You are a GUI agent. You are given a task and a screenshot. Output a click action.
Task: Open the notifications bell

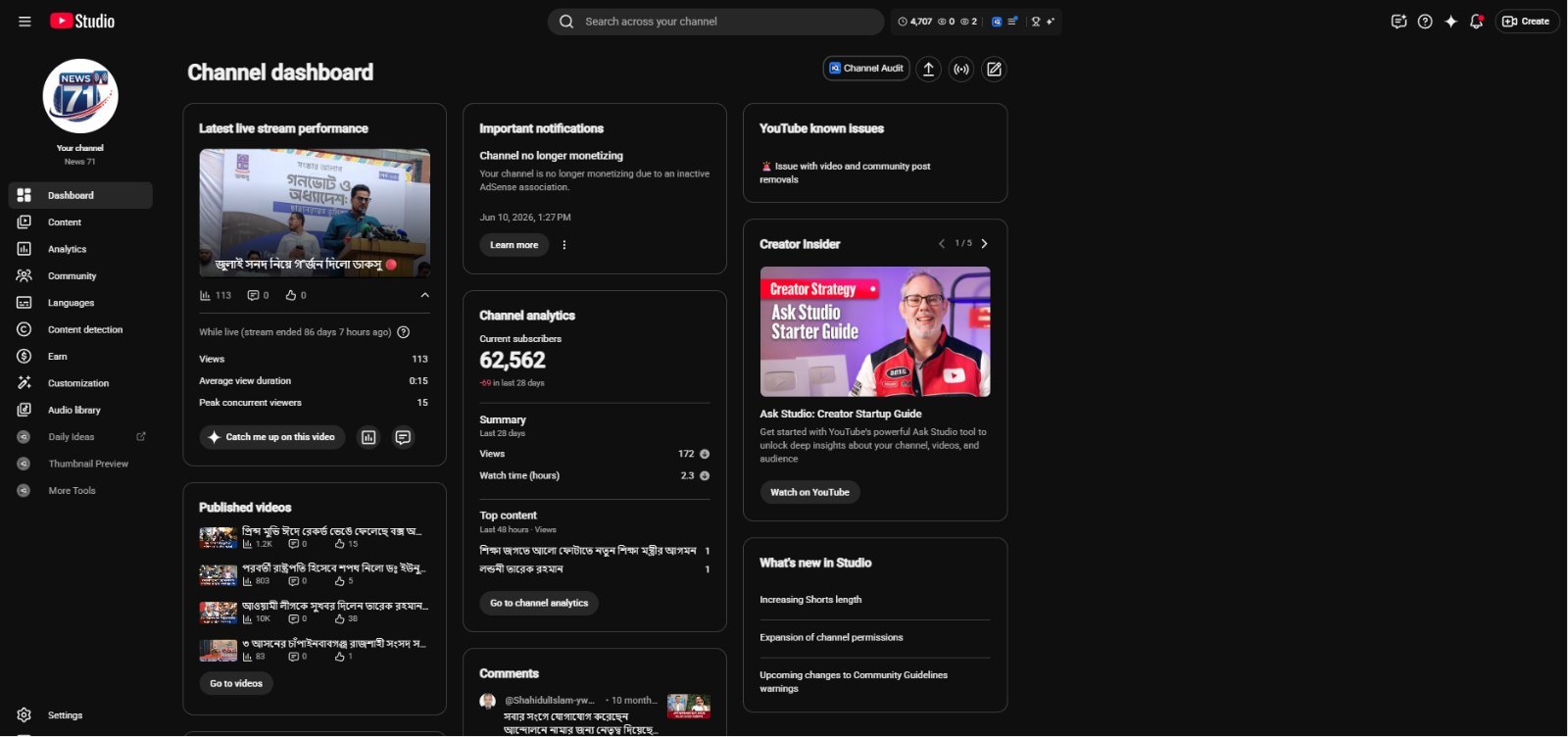(1477, 22)
